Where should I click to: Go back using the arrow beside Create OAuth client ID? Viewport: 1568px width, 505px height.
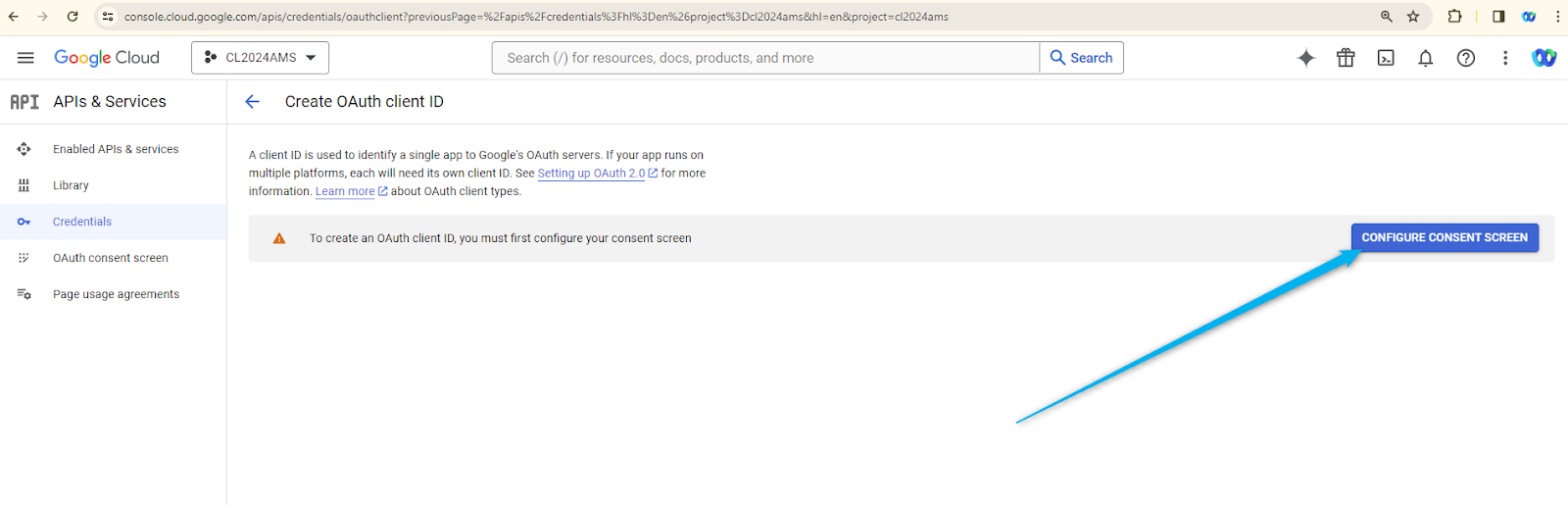pos(253,102)
